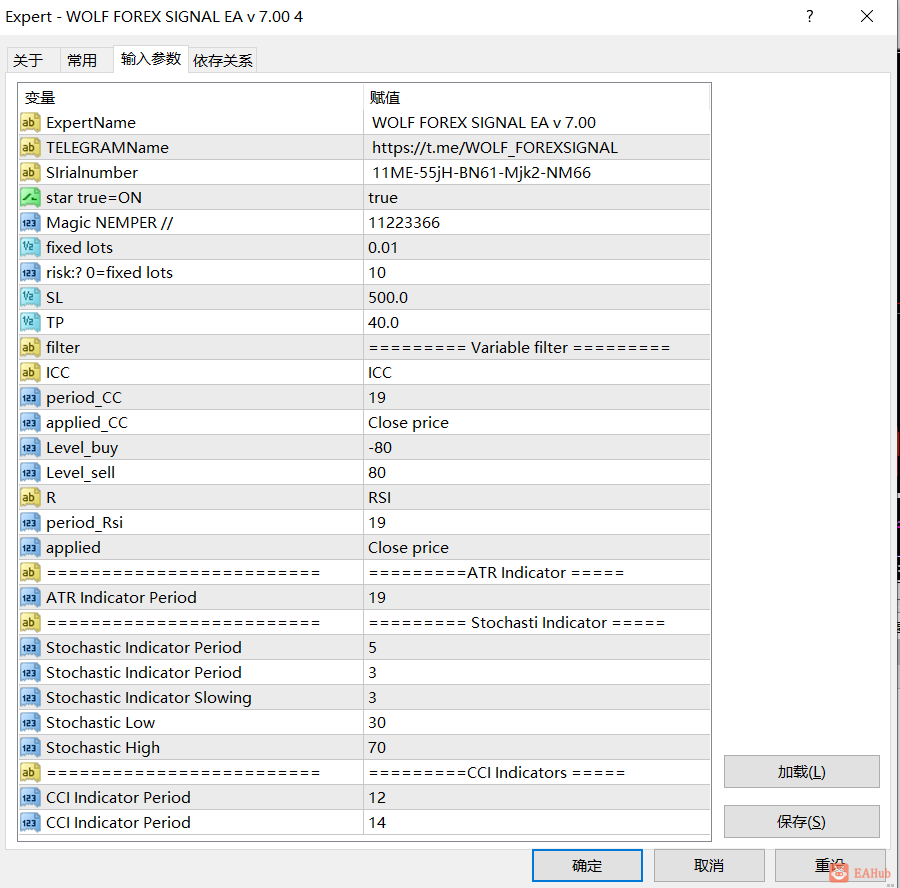Click the icon beside CCI Indicator Period value 14
Viewport: 900px width, 888px height.
(30, 823)
